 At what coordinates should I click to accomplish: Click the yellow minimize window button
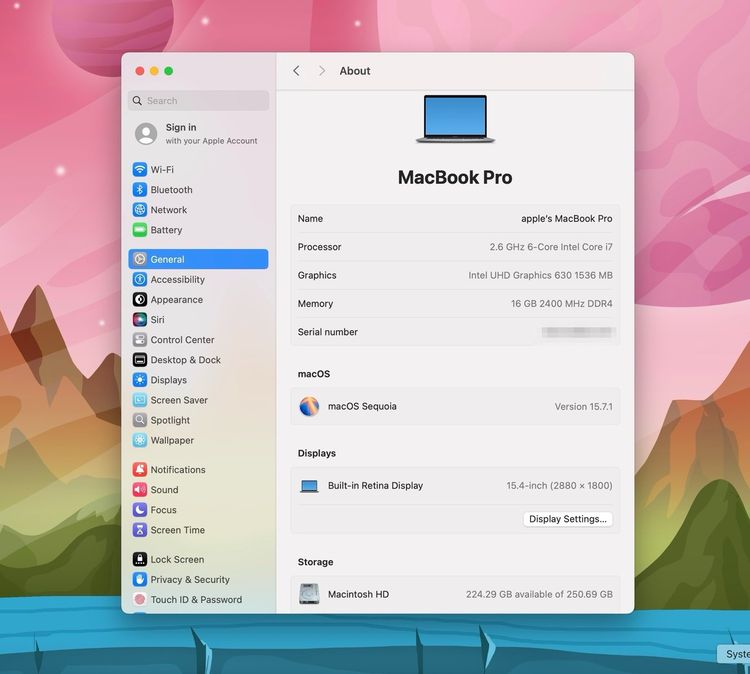[x=154, y=71]
